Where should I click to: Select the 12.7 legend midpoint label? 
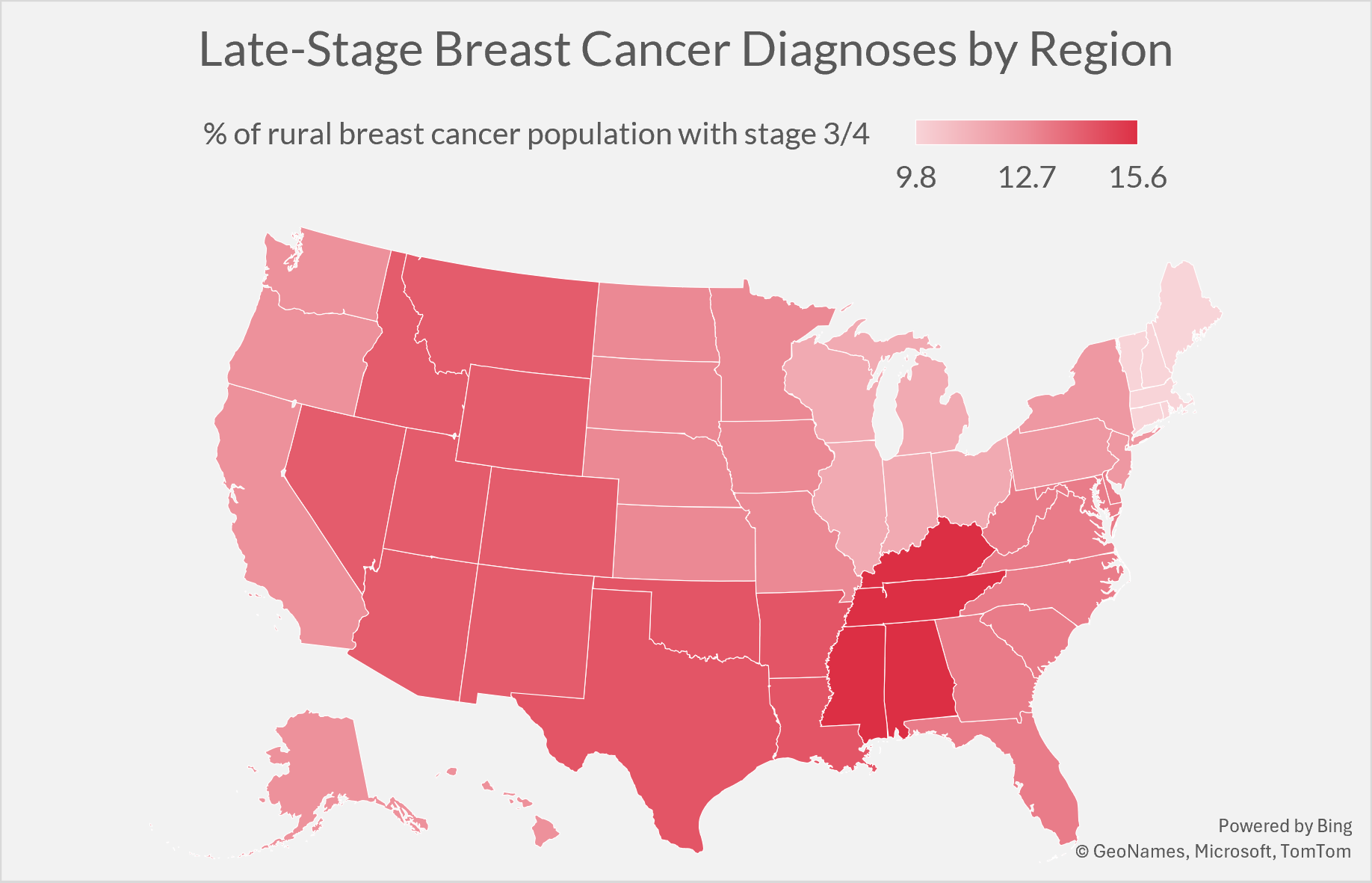(x=1027, y=178)
